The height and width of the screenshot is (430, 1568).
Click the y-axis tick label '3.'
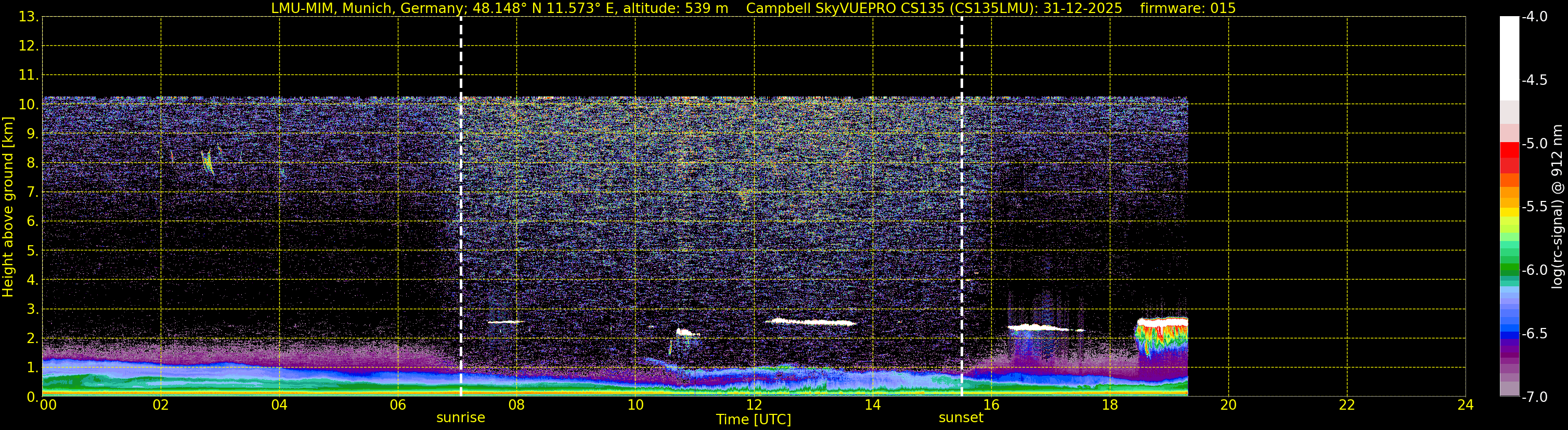coord(32,309)
